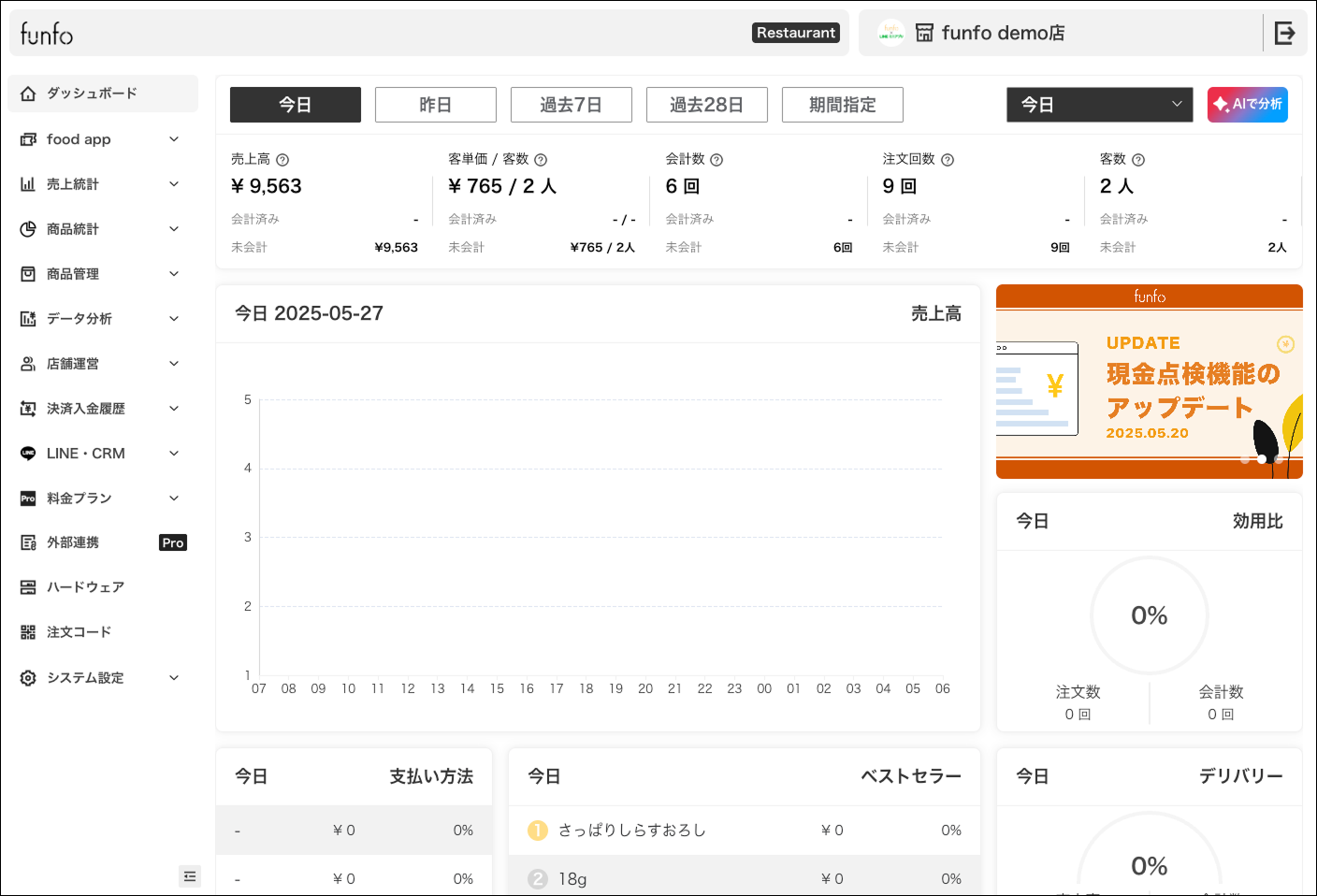This screenshot has height=896, width=1317.
Task: Click the ハードウェア sidebar icon
Action: pos(28,587)
